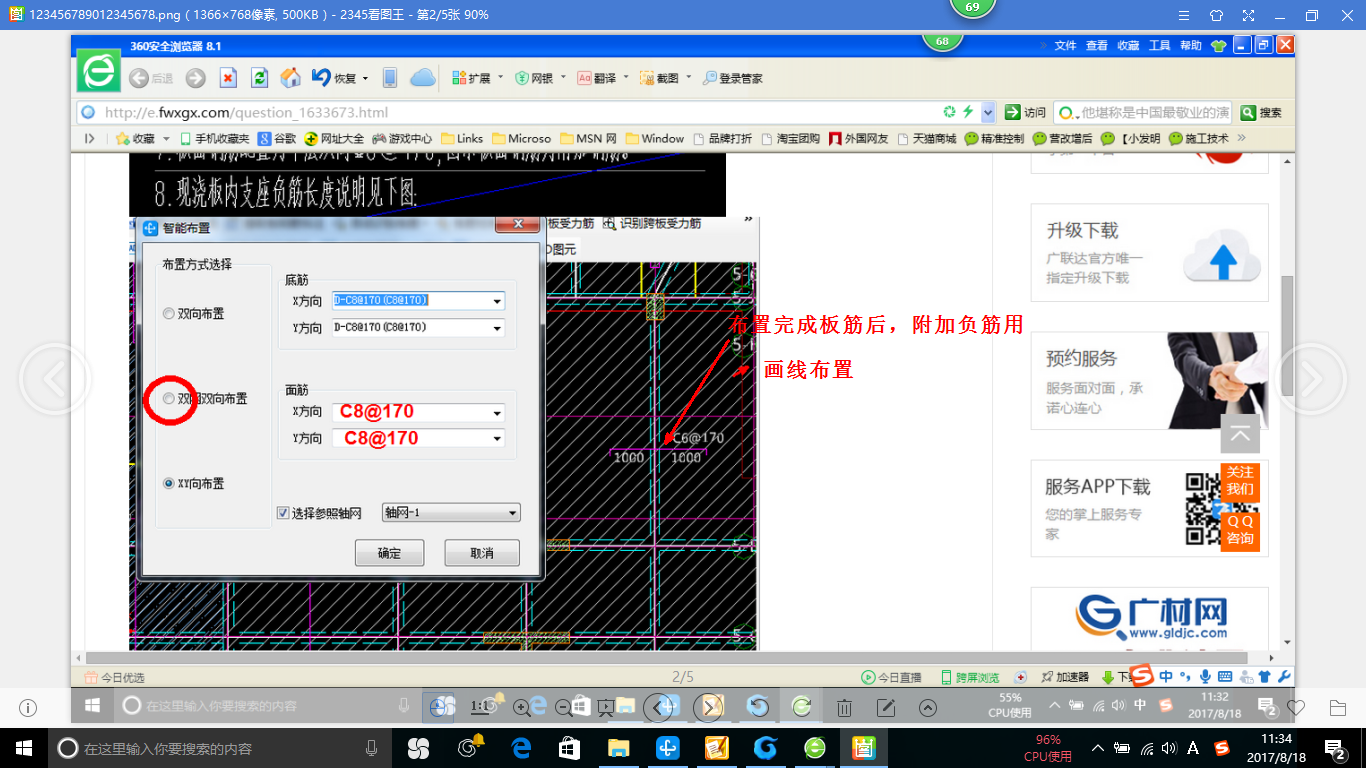Open the 翻译 translate dropdown

coord(604,78)
